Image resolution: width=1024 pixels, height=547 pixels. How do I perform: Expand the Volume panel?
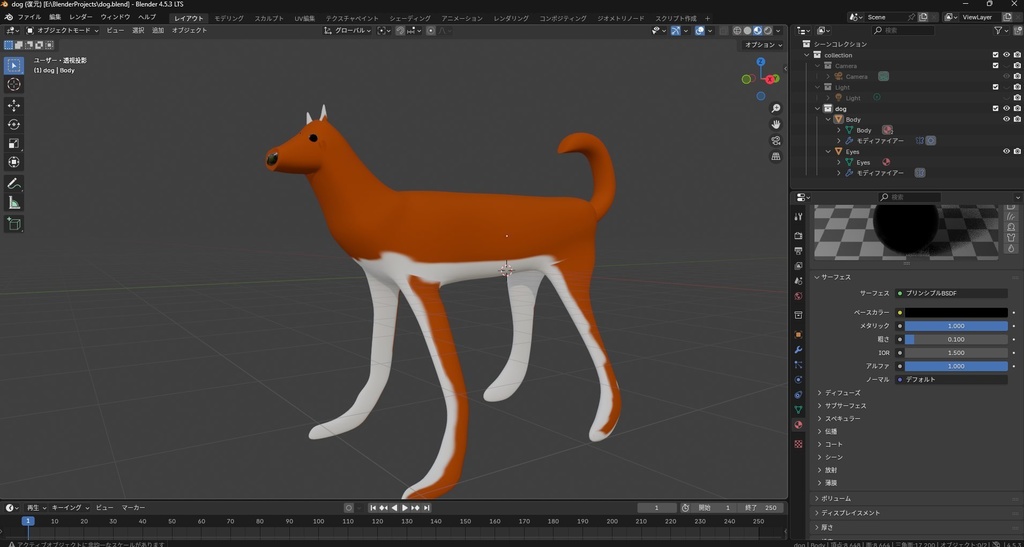click(816, 499)
